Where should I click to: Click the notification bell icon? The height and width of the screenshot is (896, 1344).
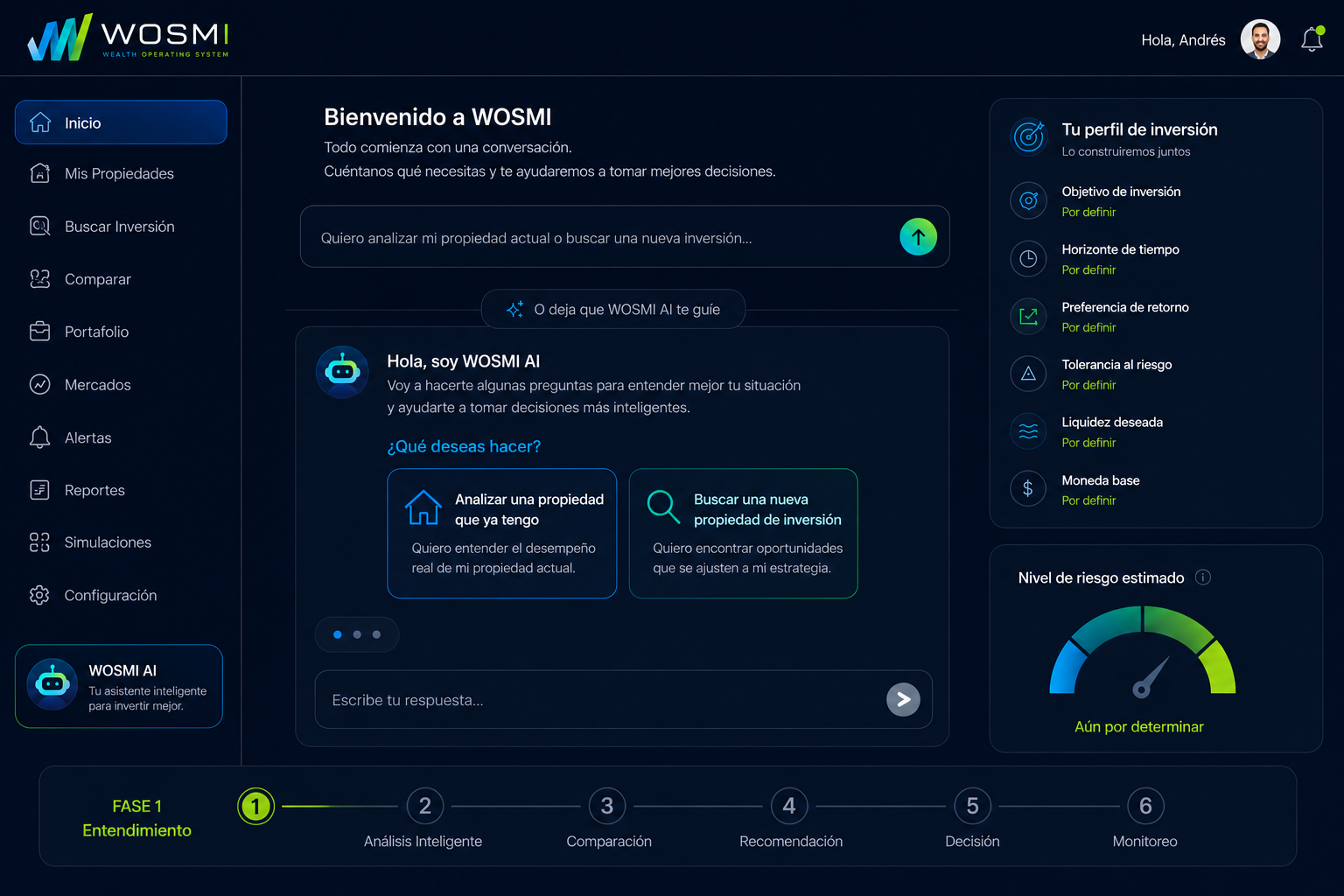1312,39
